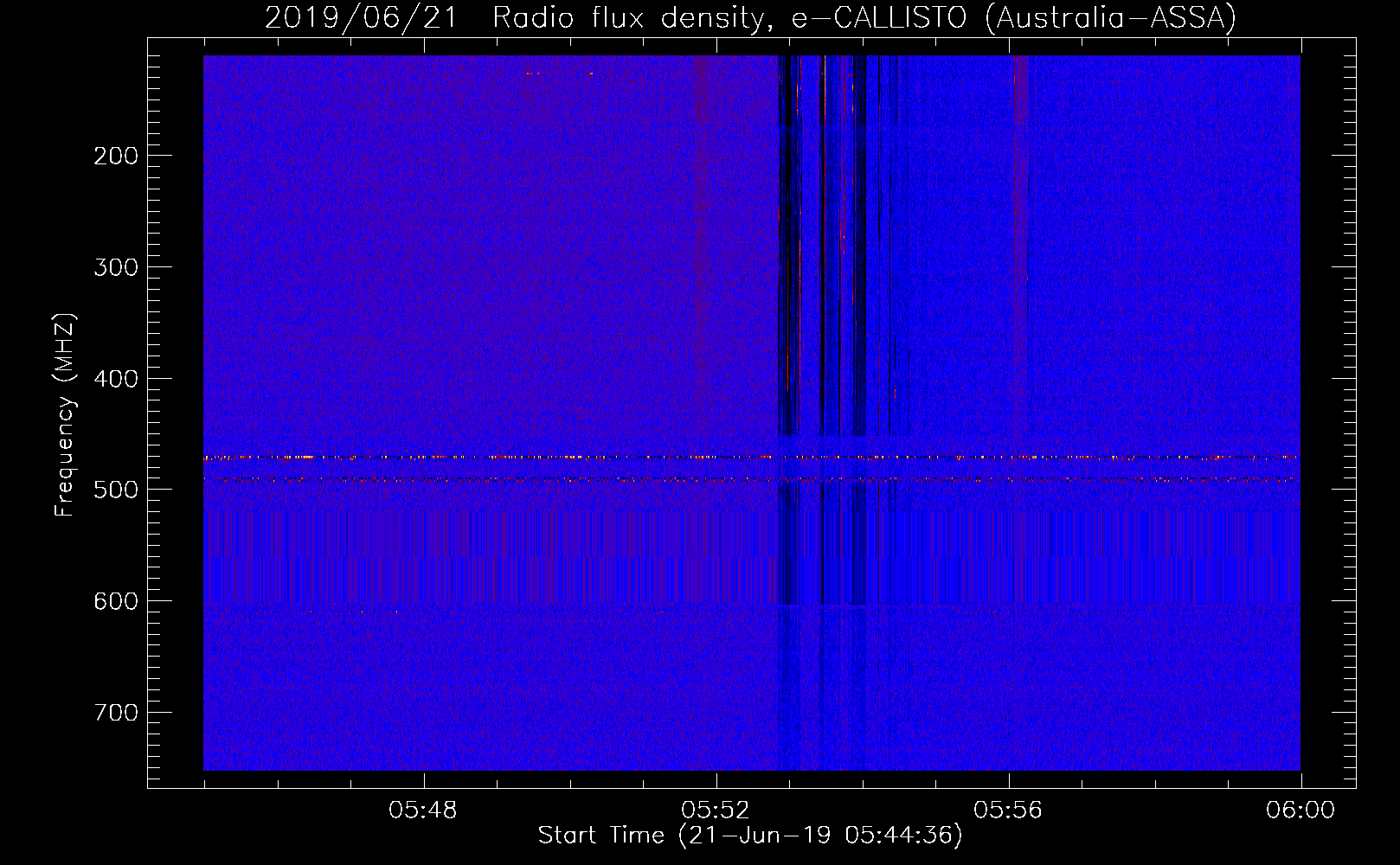The height and width of the screenshot is (865, 1400).
Task: Click the 400 frequency tick label
Action: click(x=116, y=379)
